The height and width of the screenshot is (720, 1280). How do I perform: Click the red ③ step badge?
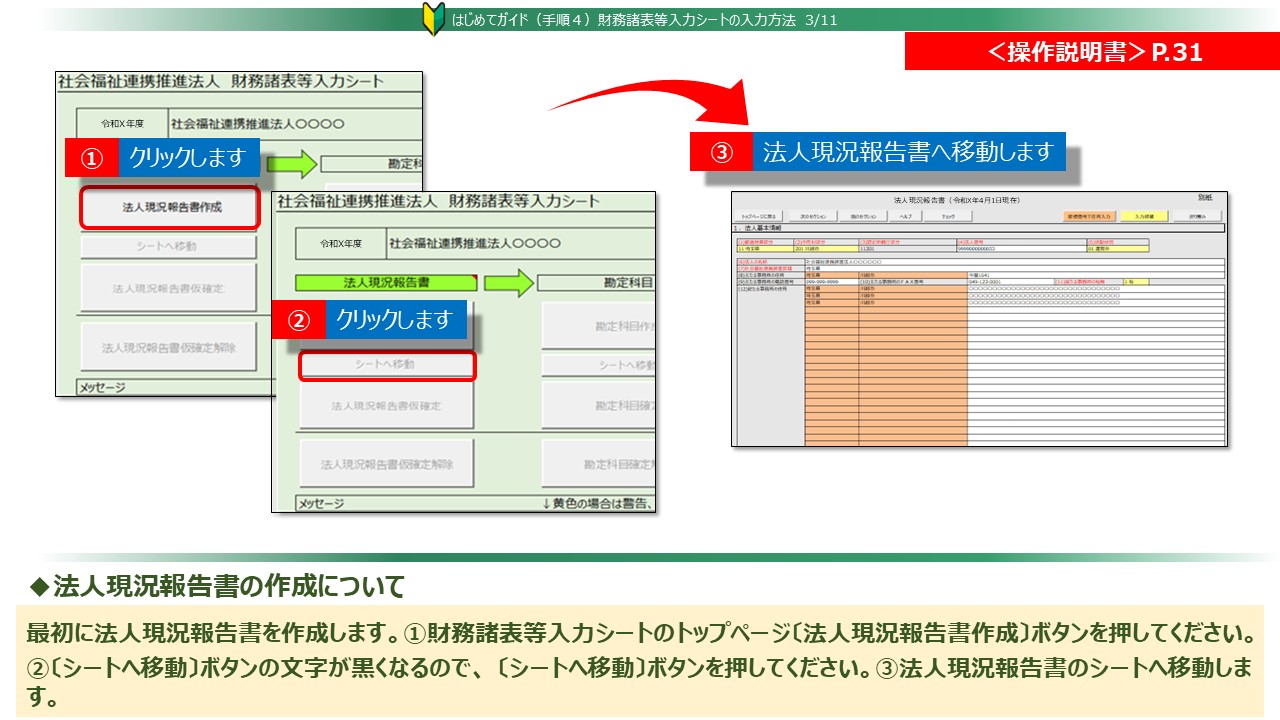tap(721, 152)
